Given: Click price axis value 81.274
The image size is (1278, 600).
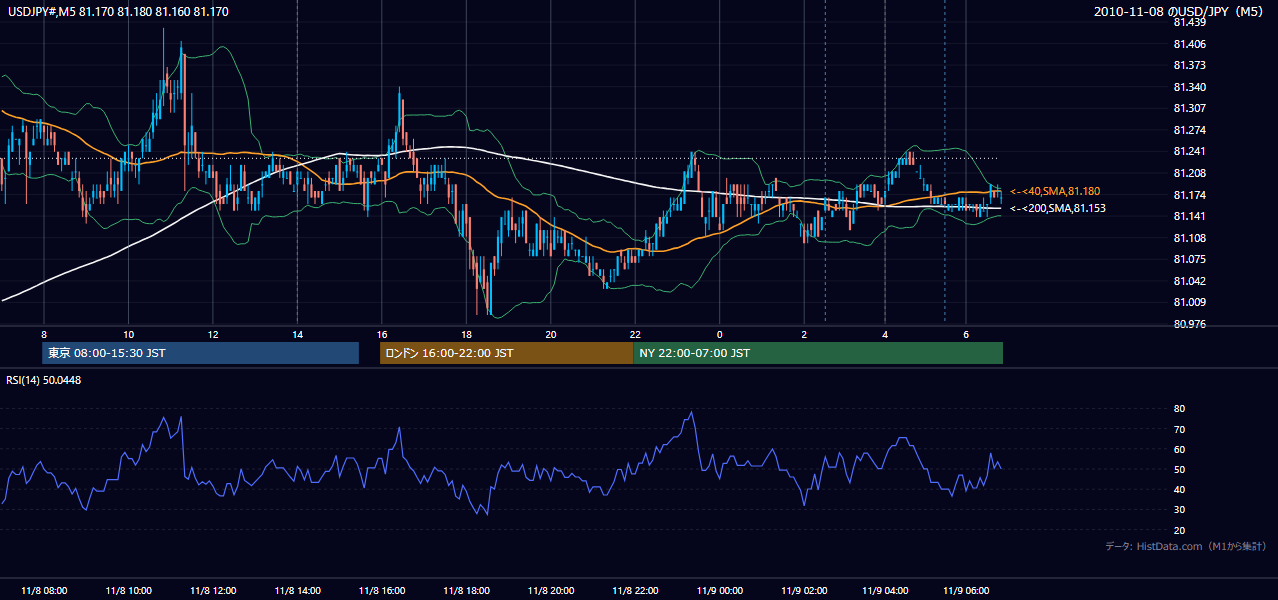Looking at the screenshot, I should click(x=1189, y=130).
